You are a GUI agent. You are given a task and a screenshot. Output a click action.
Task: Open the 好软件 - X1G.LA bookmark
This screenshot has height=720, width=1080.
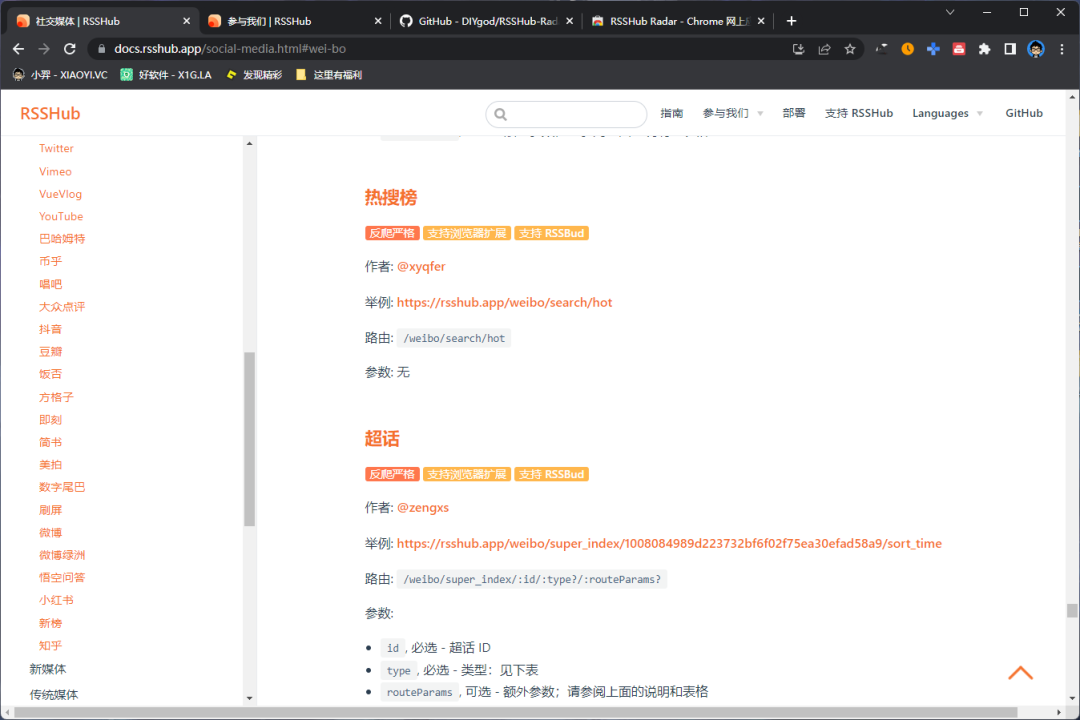165,74
